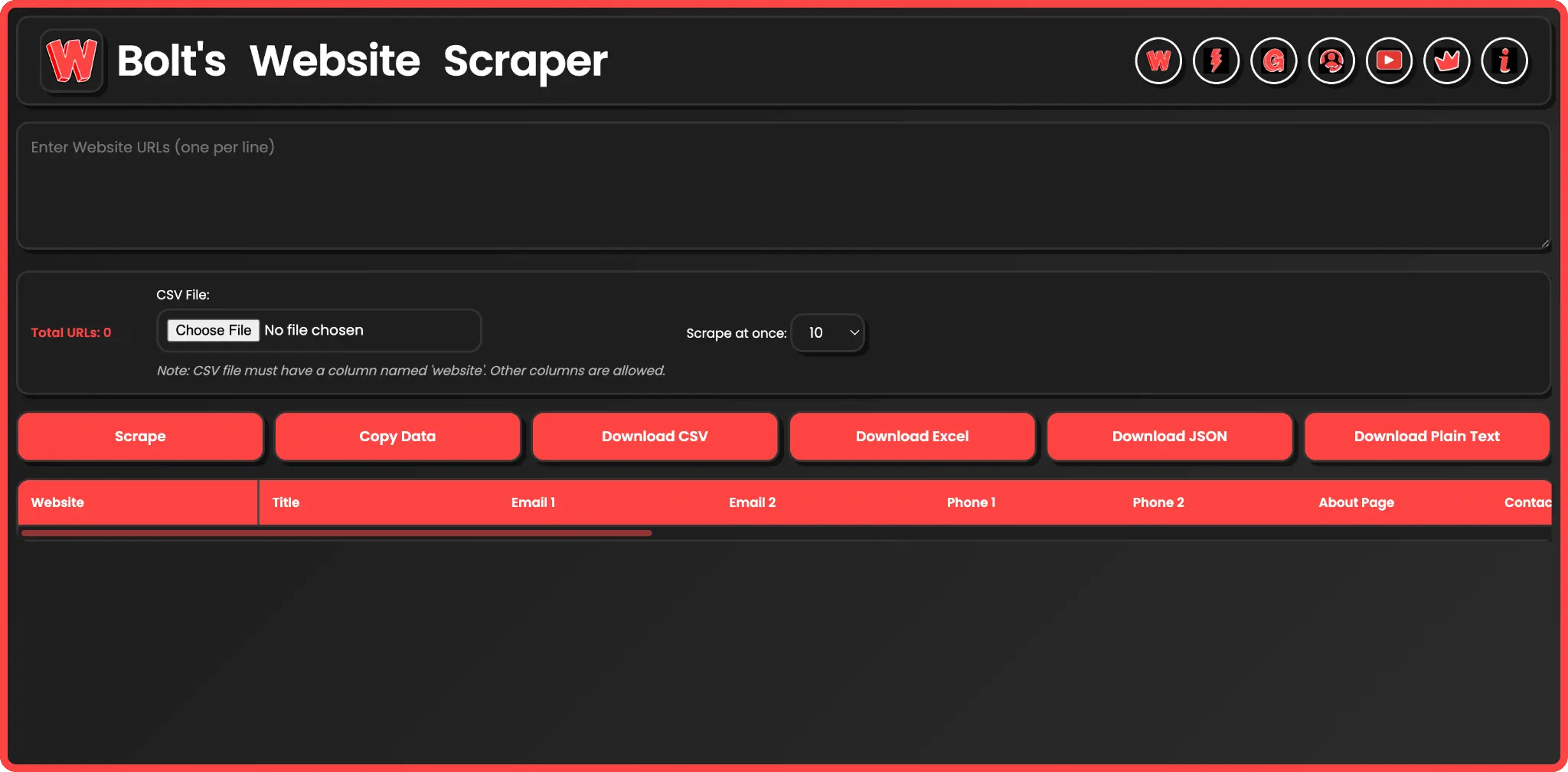Click the YouTube icon

coord(1389,61)
